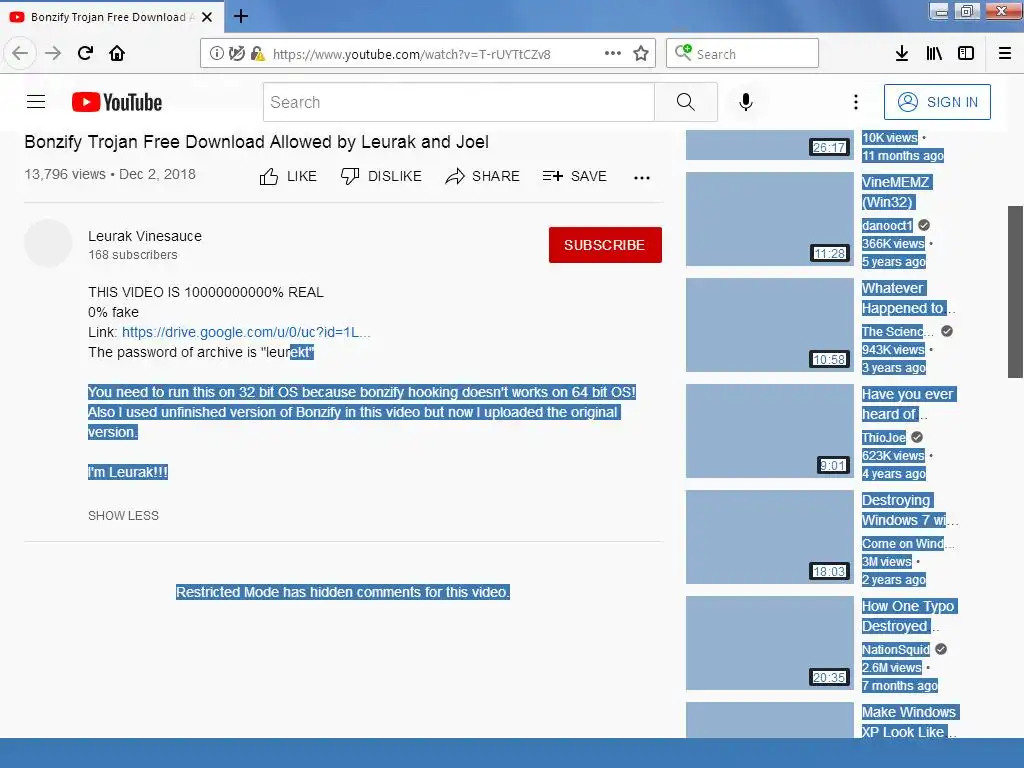
Task: Click the video title heading text
Action: coord(257,142)
